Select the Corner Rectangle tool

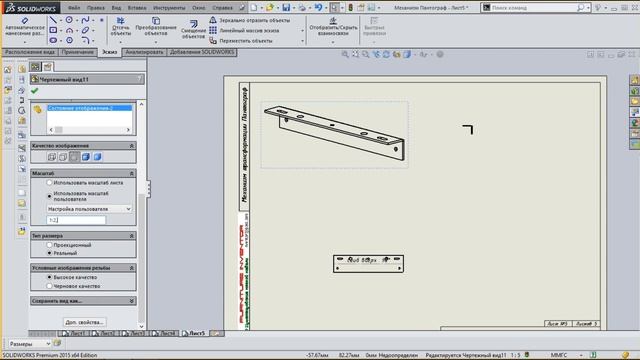pos(53,30)
